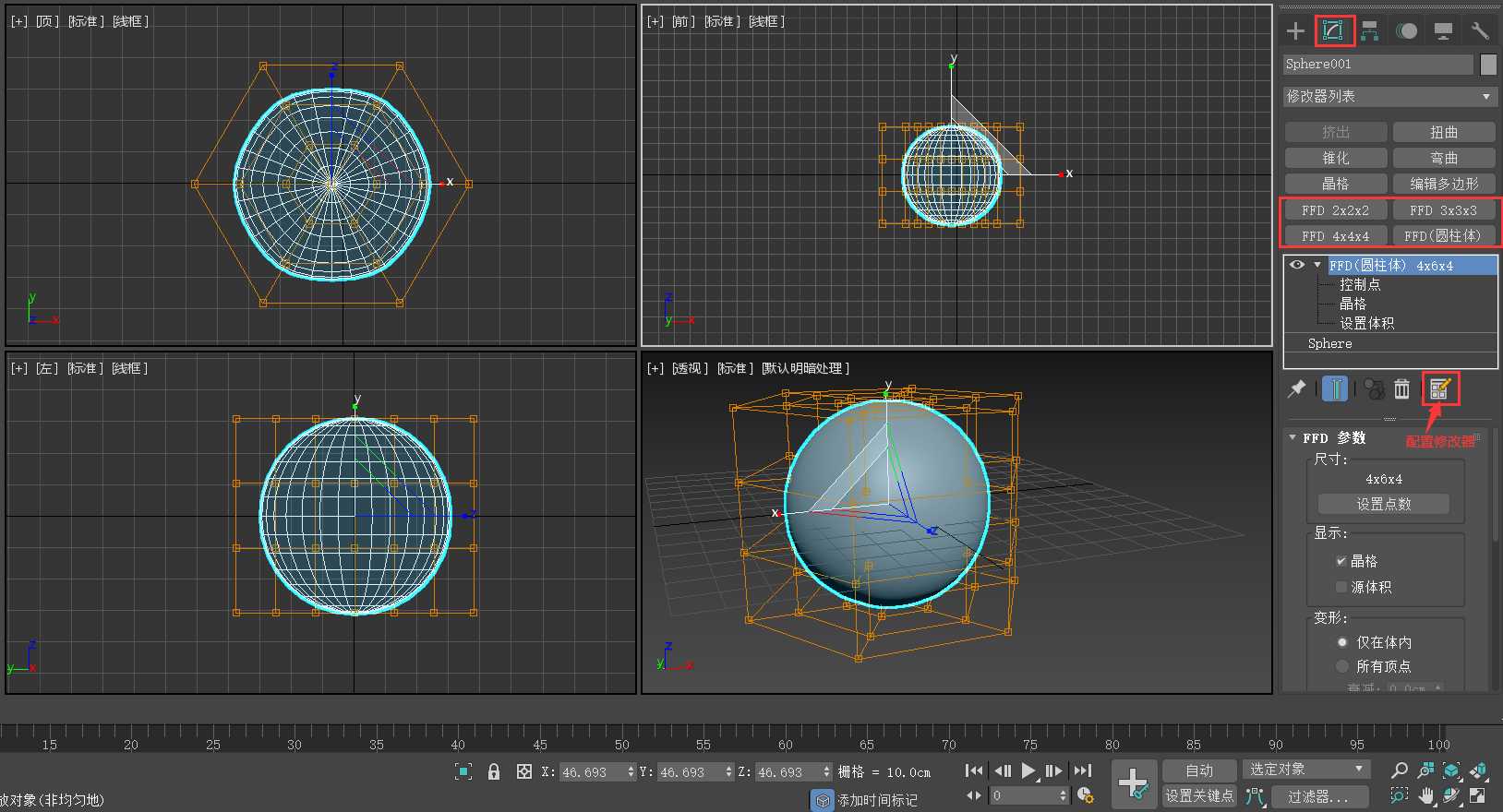Click the large Set Keys plus button
This screenshot has height=812, width=1503.
tap(1134, 784)
